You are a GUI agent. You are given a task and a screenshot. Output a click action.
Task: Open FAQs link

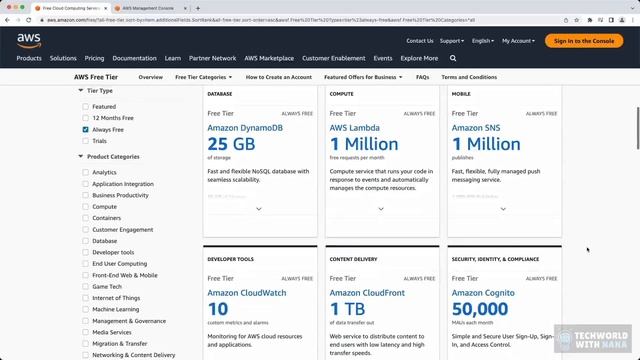(x=422, y=77)
